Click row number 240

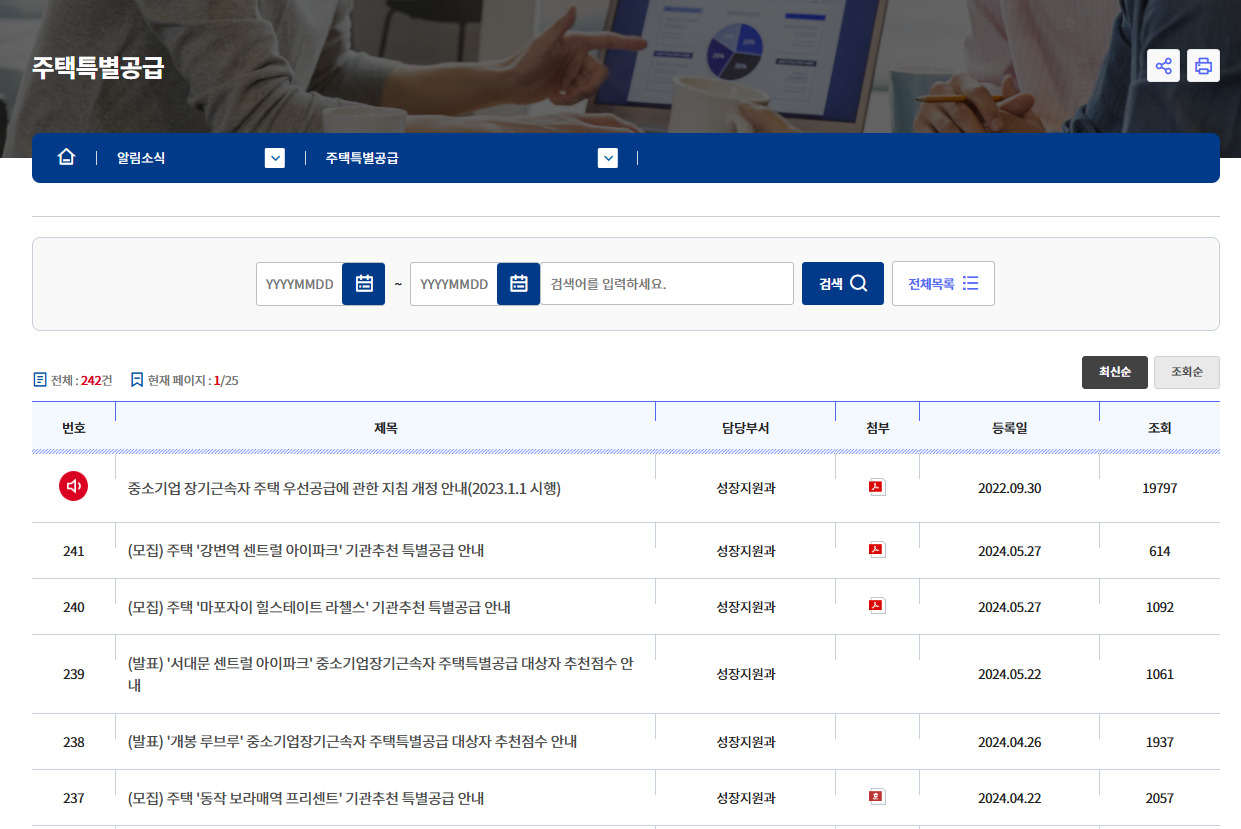point(73,607)
